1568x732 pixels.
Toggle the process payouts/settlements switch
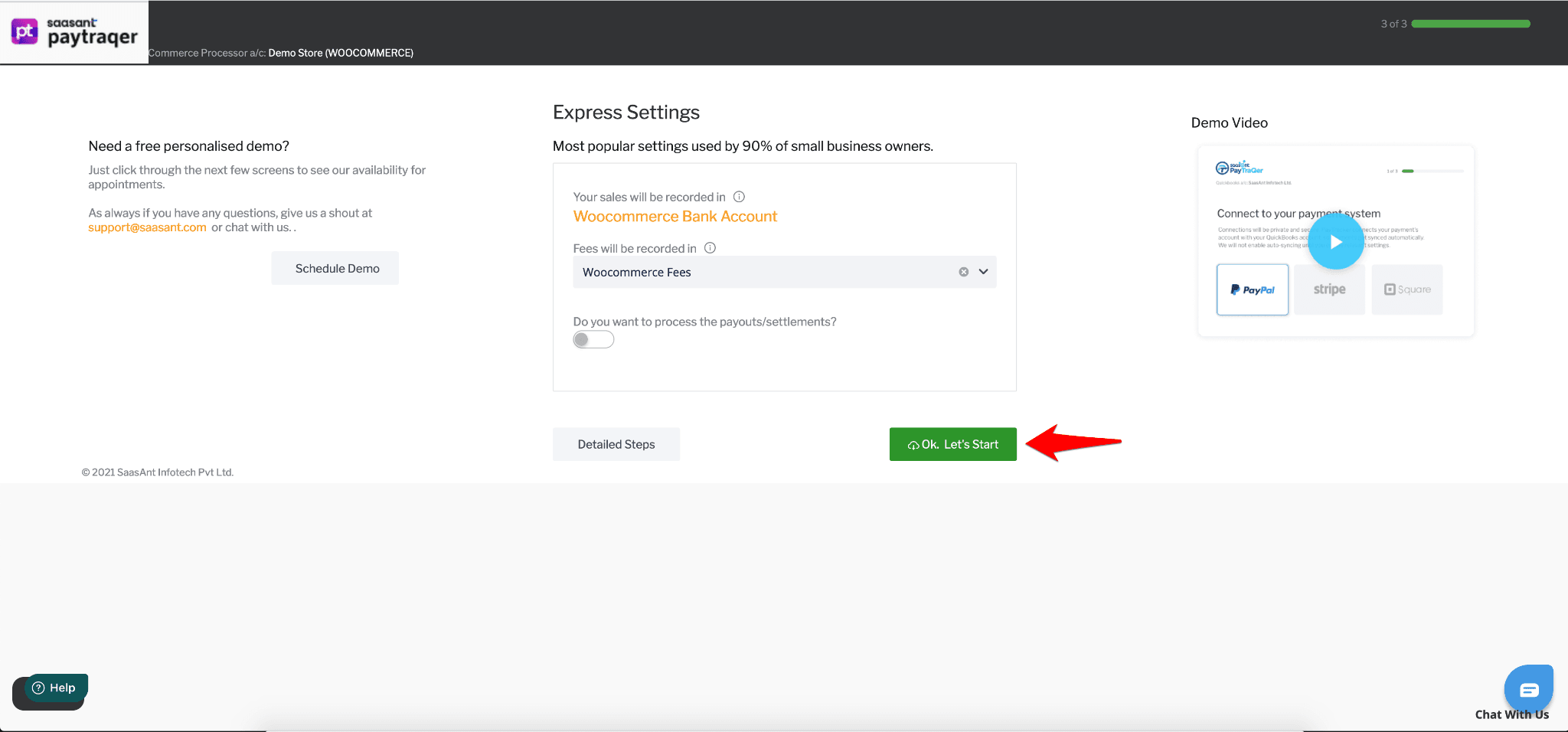pos(593,339)
